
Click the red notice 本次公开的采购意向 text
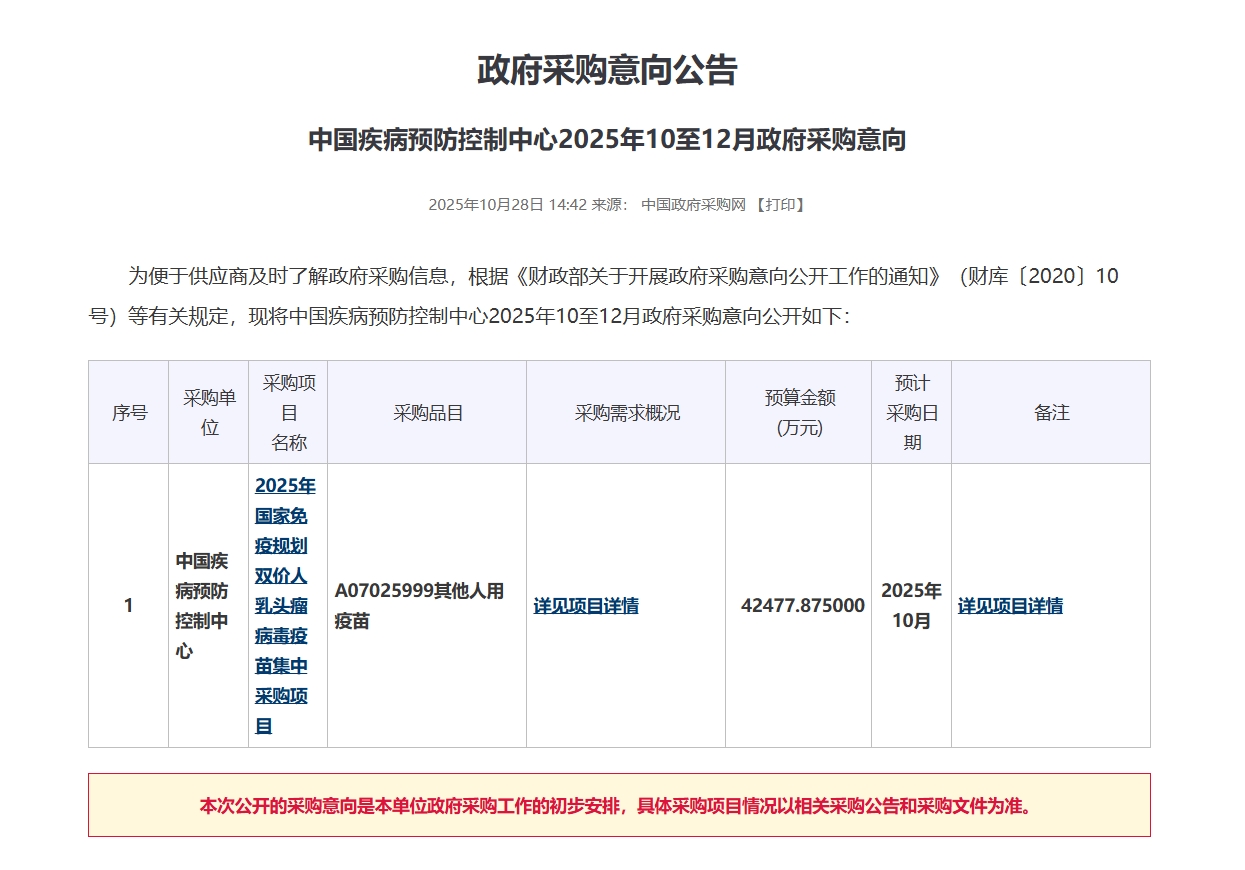coord(619,805)
